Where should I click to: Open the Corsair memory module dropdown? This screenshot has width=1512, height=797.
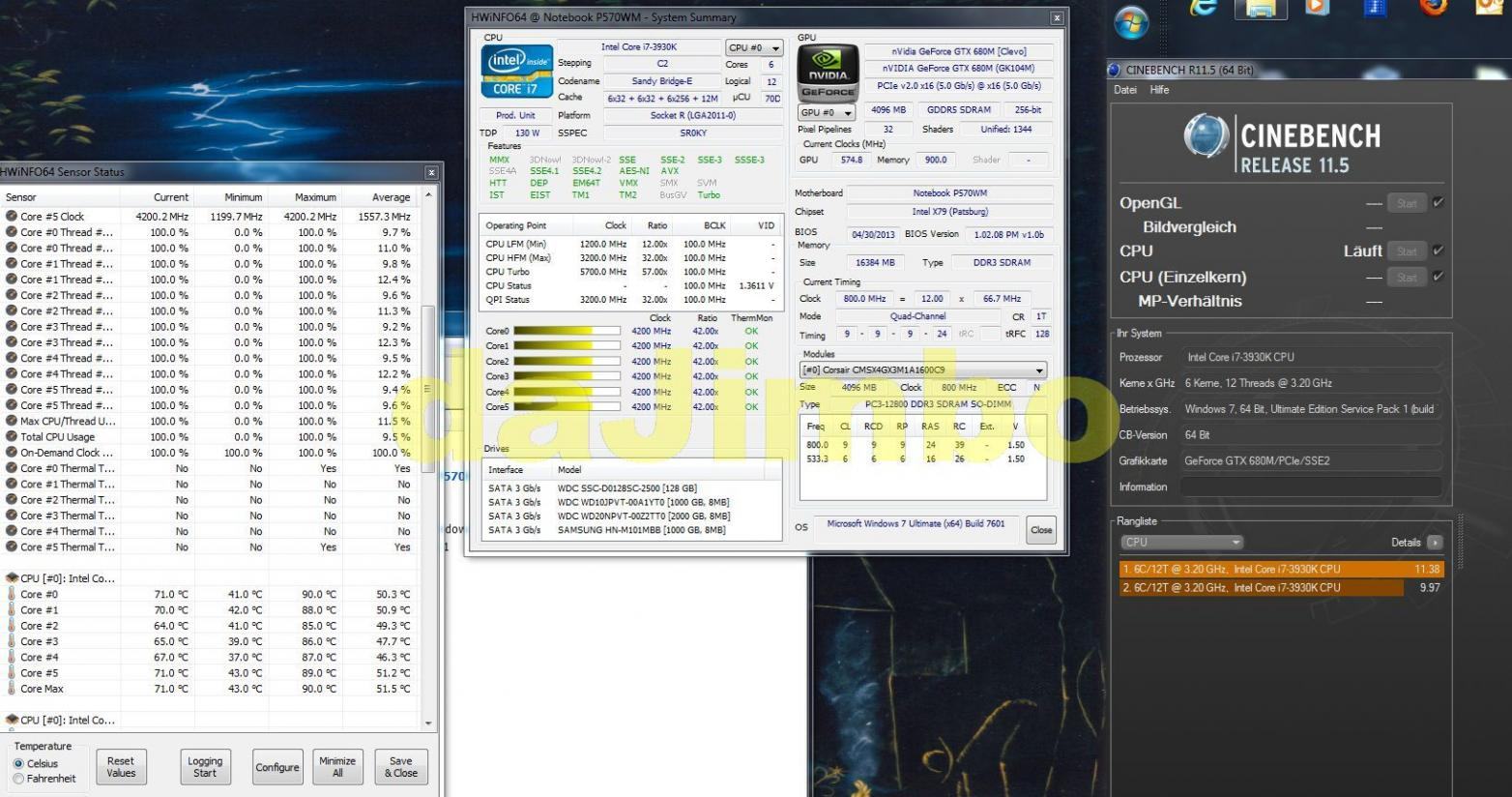(x=923, y=370)
